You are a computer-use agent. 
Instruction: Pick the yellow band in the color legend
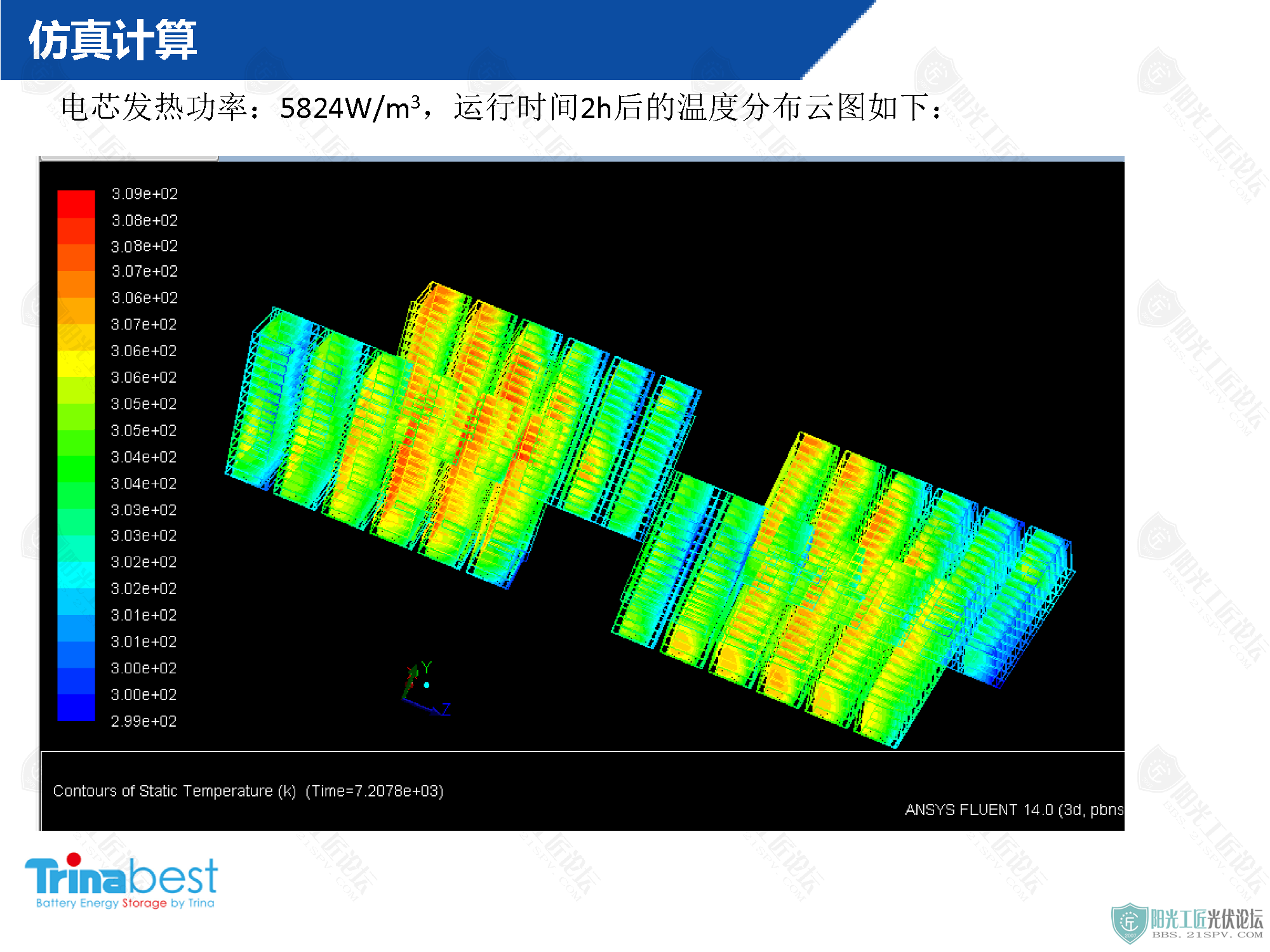(76, 363)
